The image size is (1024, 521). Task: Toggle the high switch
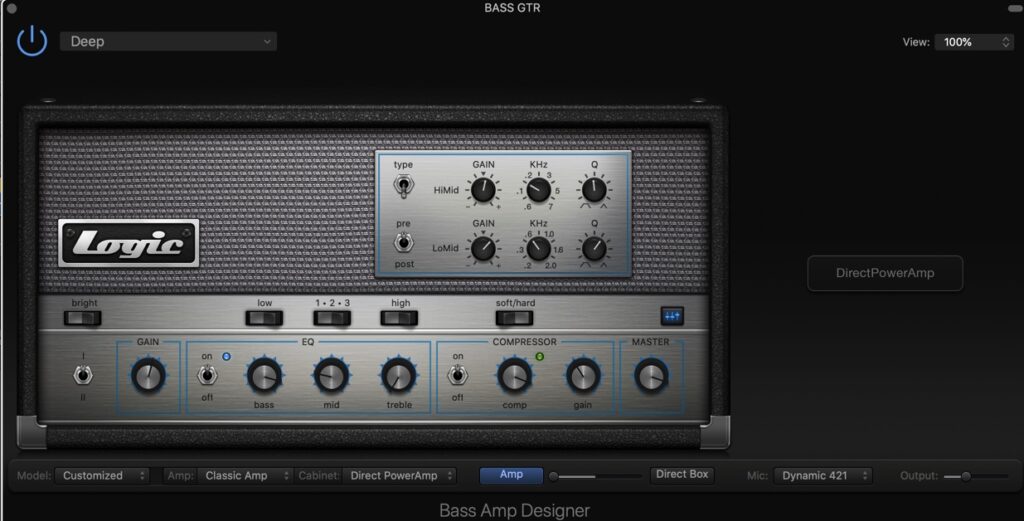click(399, 318)
